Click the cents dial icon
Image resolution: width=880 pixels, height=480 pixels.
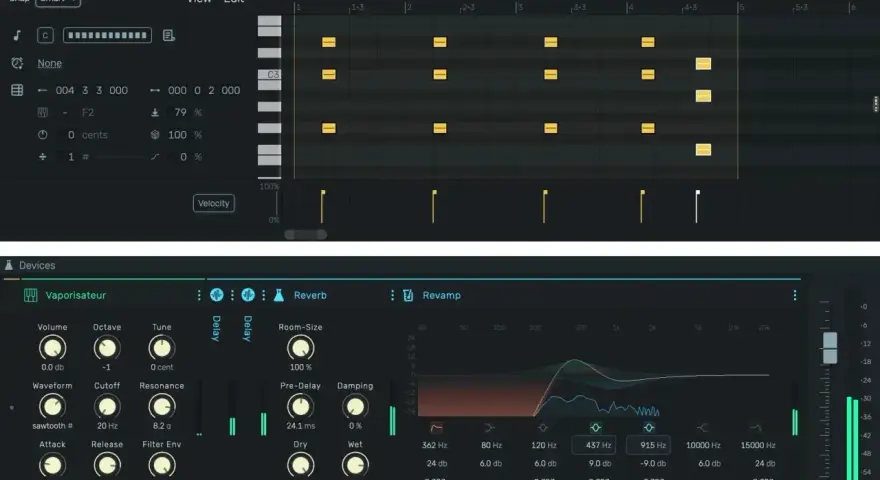pos(42,135)
